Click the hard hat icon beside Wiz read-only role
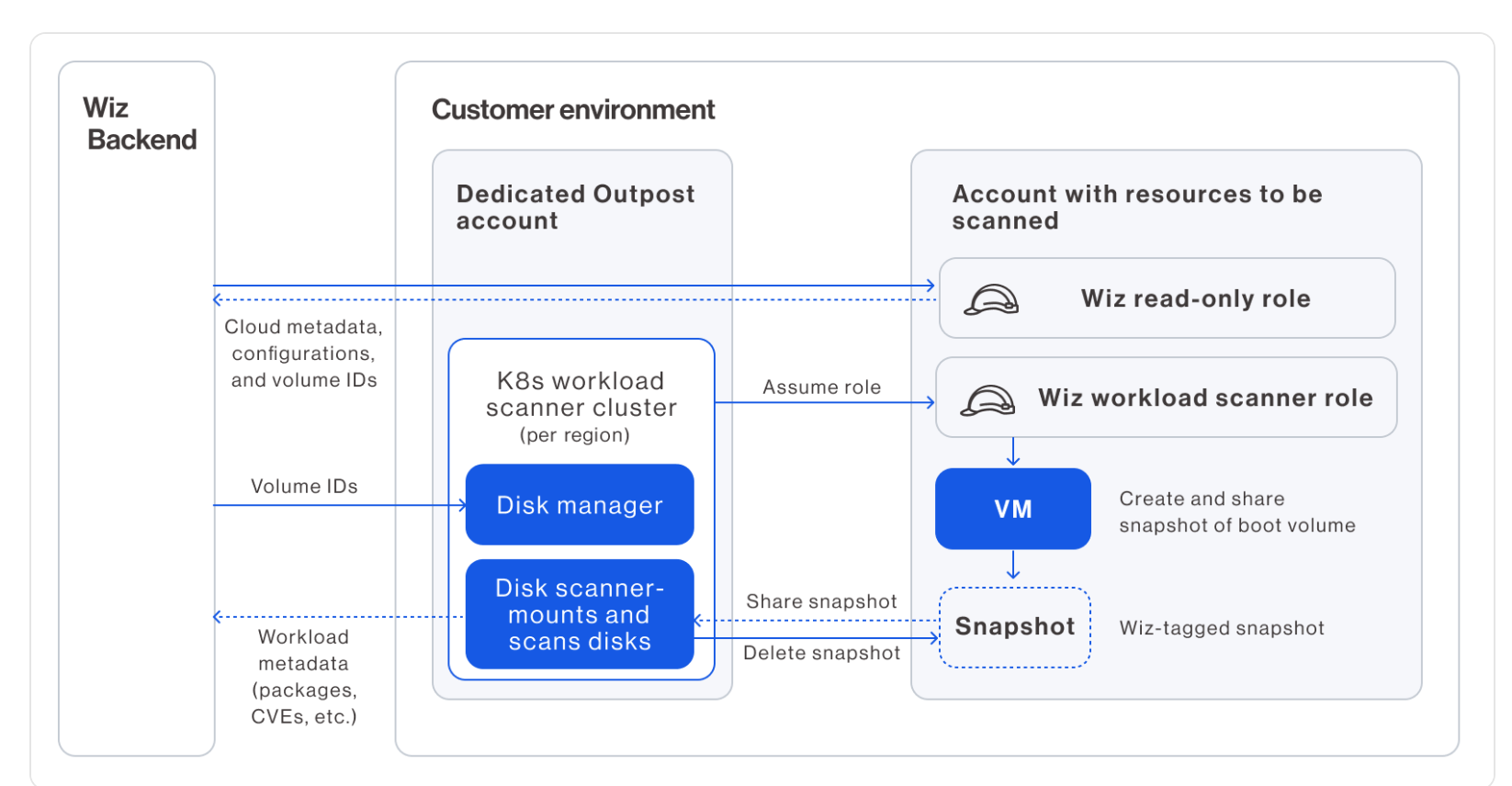The image size is (1512, 786). coord(991,299)
